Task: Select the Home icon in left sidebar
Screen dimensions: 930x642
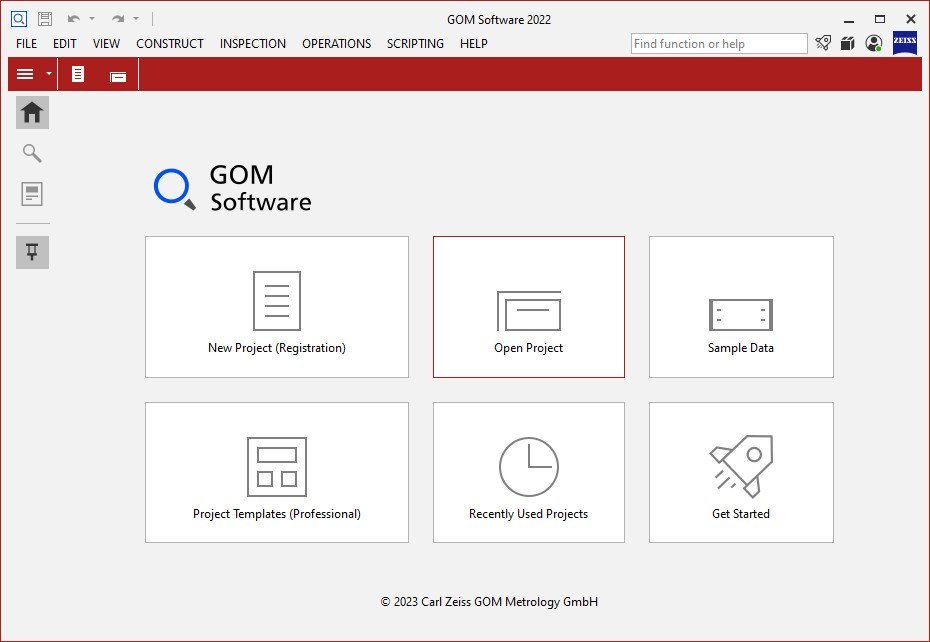Action: click(x=32, y=112)
